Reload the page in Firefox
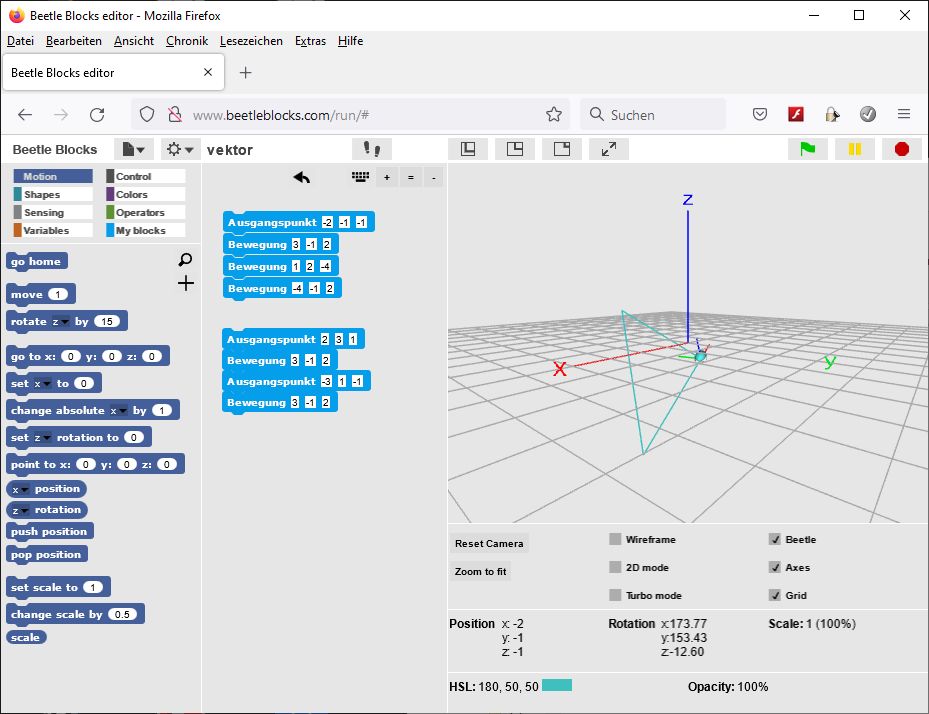929x714 pixels. pos(97,114)
